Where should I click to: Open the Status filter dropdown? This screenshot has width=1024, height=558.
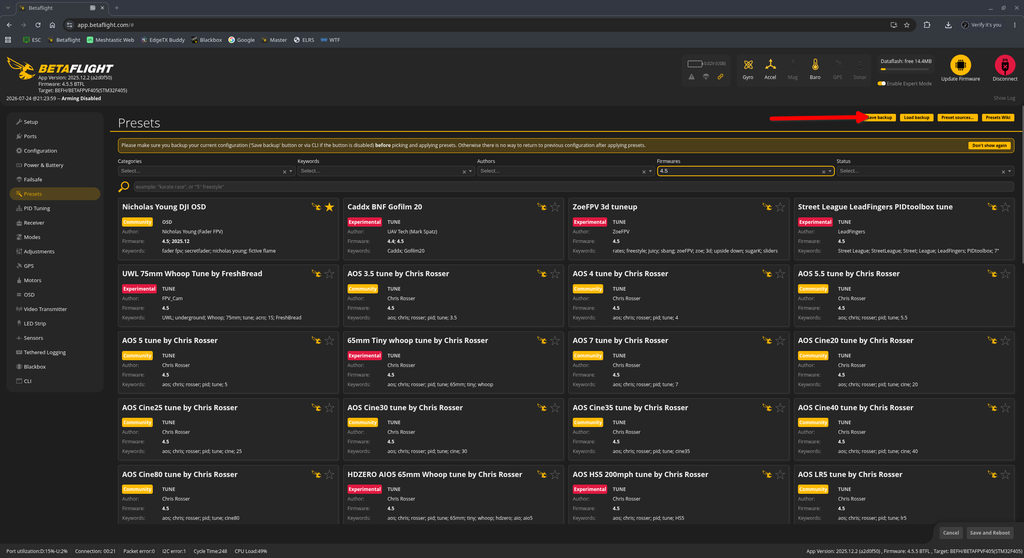click(x=925, y=171)
